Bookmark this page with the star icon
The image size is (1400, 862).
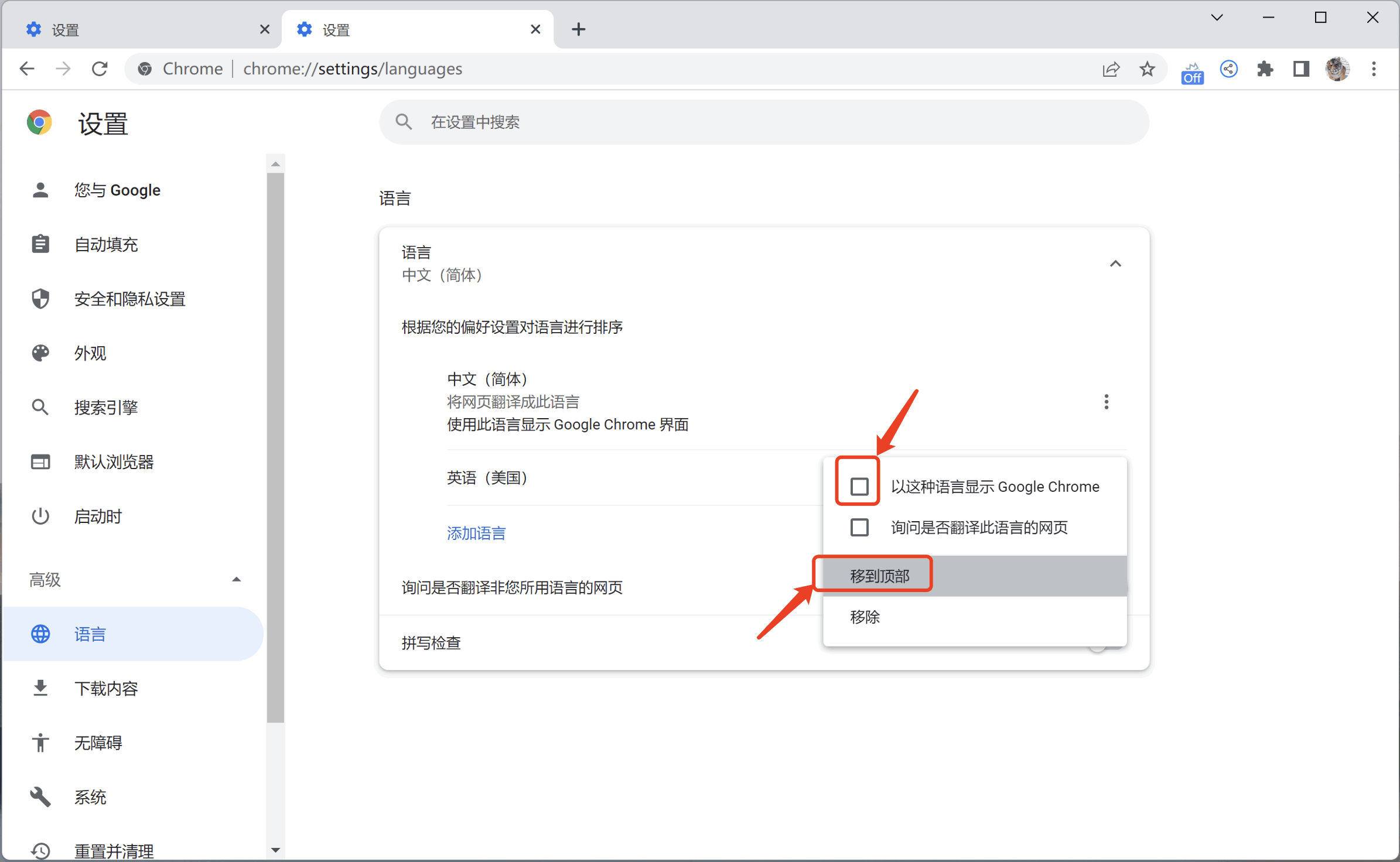[1147, 69]
